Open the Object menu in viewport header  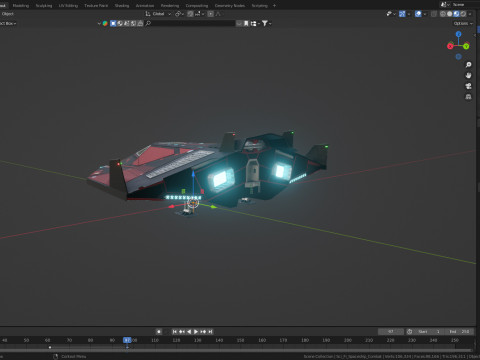8,14
